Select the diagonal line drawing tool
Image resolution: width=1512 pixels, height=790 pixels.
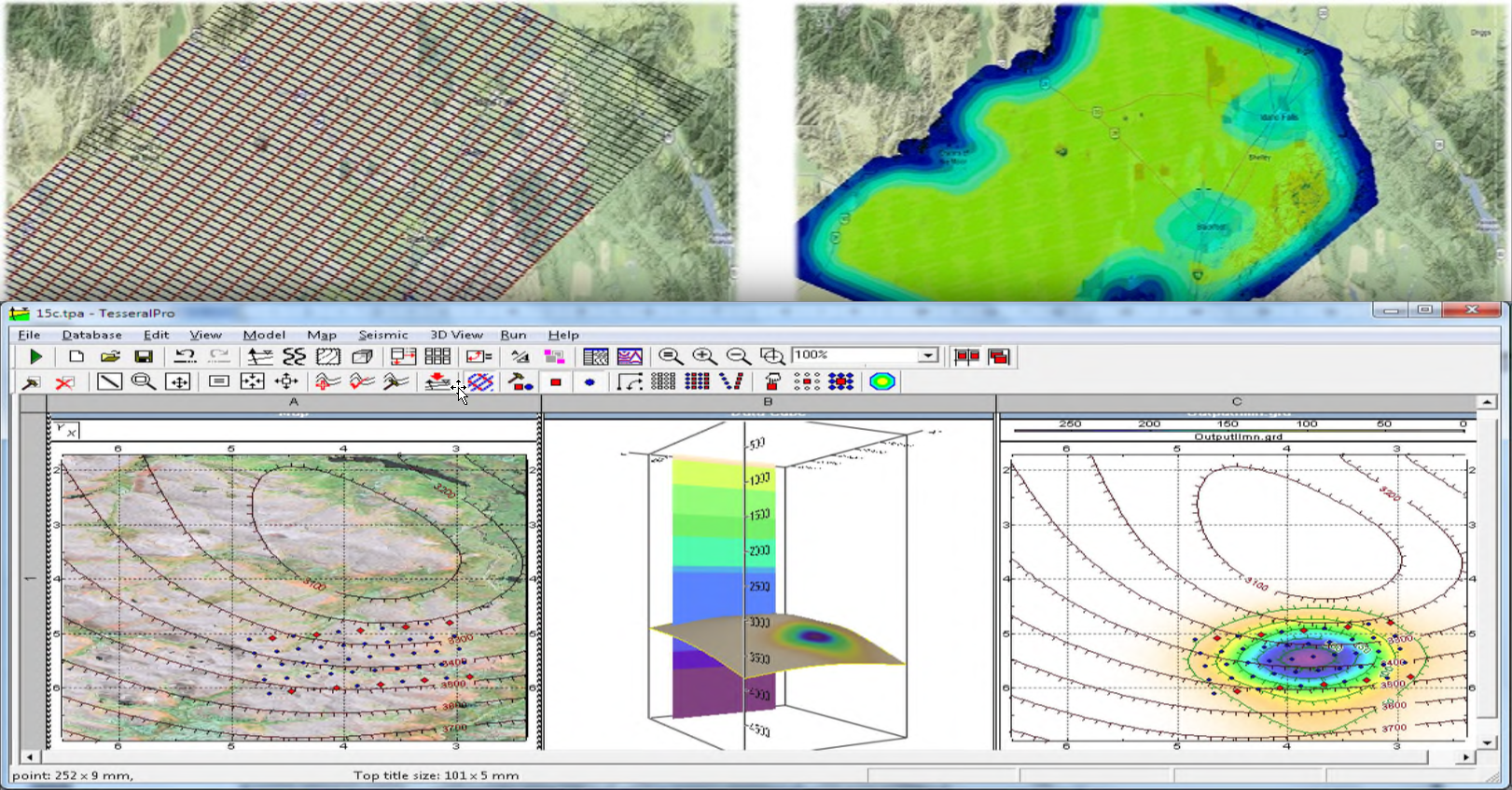point(109,381)
